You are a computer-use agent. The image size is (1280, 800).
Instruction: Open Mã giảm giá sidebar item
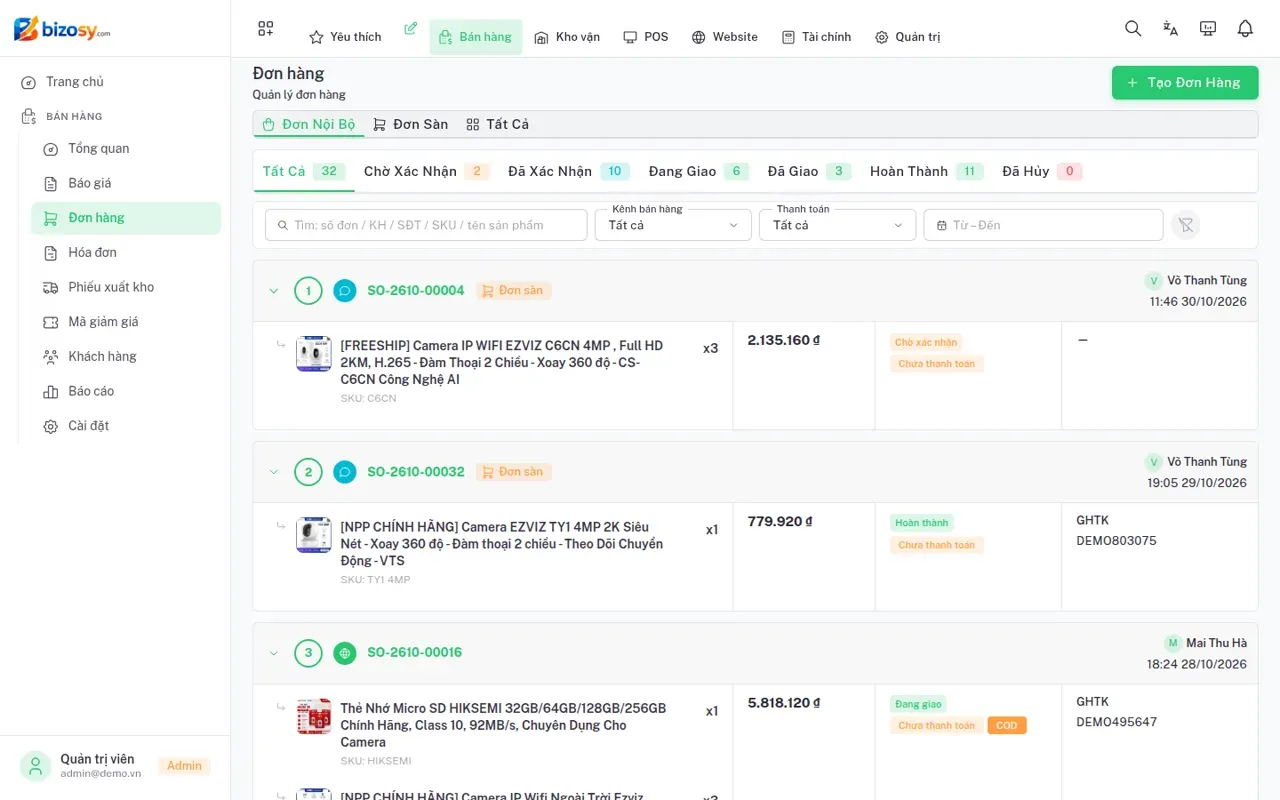point(126,322)
